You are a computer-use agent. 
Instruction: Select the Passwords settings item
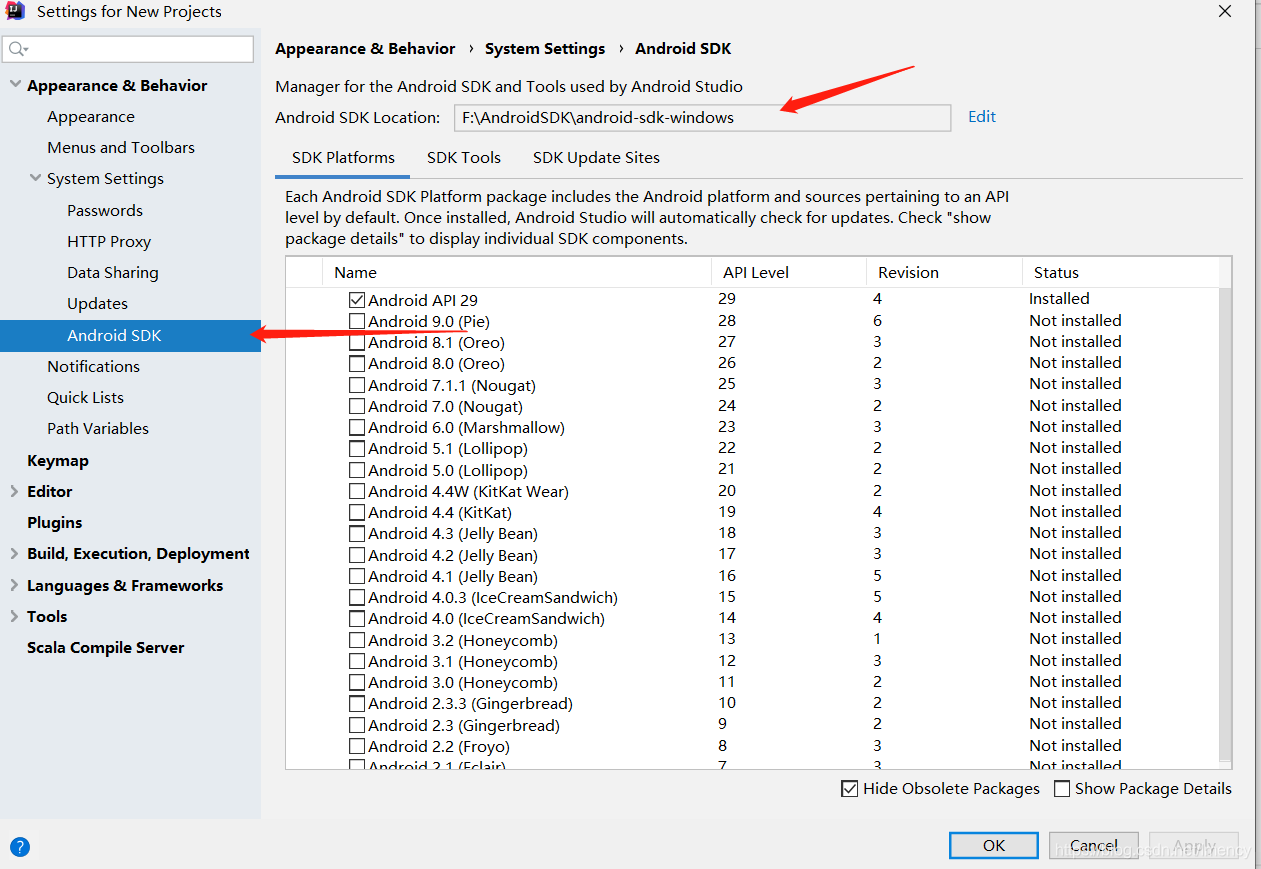[105, 210]
